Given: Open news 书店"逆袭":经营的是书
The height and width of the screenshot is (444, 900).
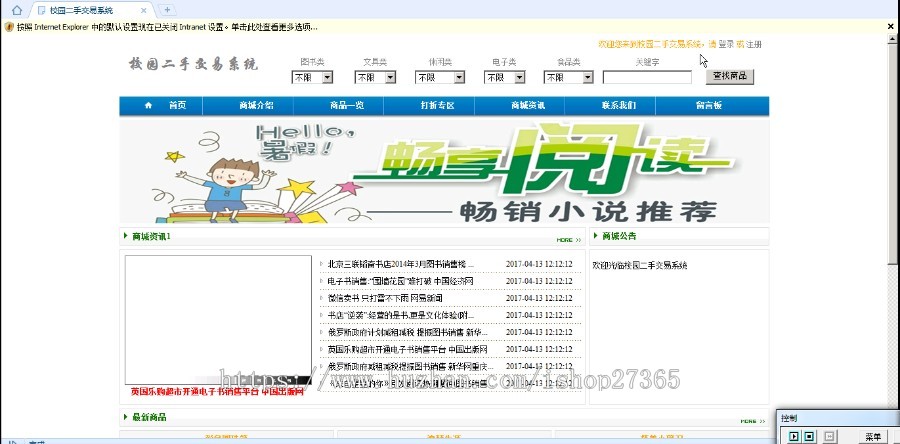Looking at the screenshot, I should [x=401, y=315].
